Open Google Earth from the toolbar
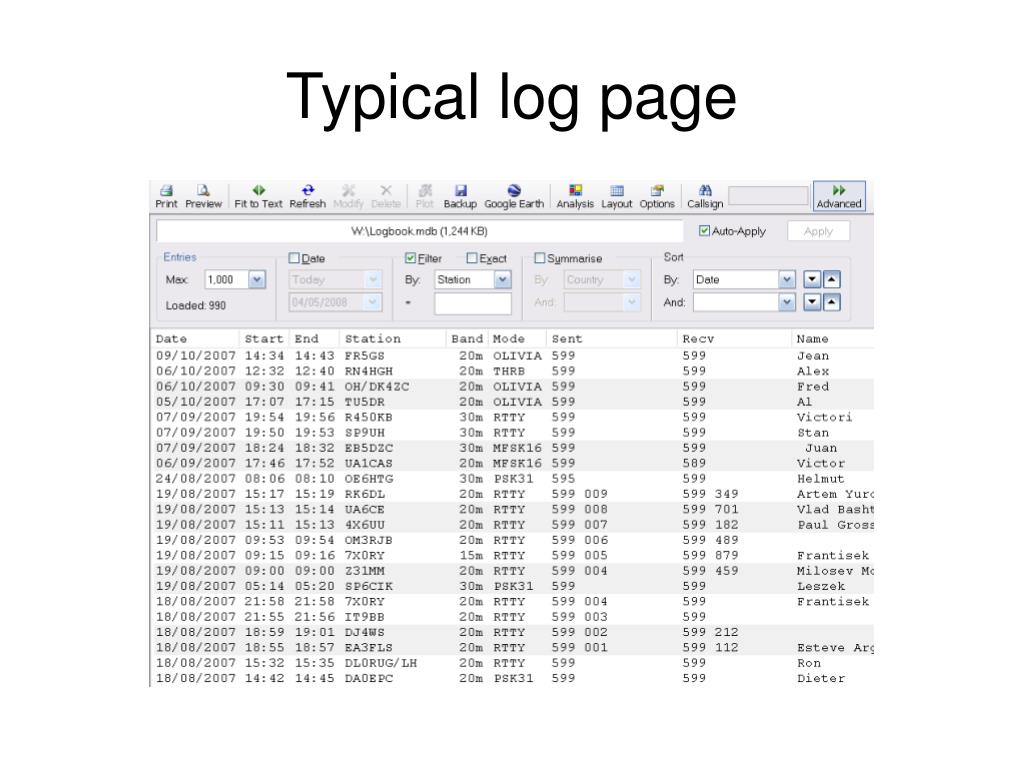The image size is (1024, 768). tap(514, 197)
